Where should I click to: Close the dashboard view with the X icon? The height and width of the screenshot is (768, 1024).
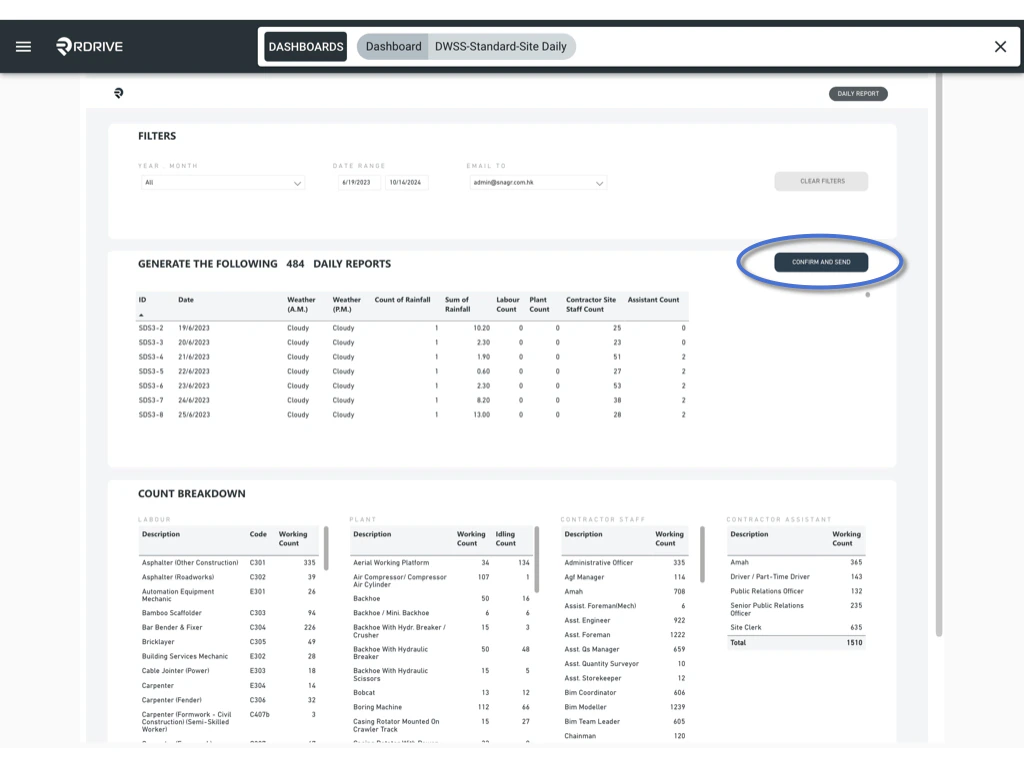pos(999,46)
